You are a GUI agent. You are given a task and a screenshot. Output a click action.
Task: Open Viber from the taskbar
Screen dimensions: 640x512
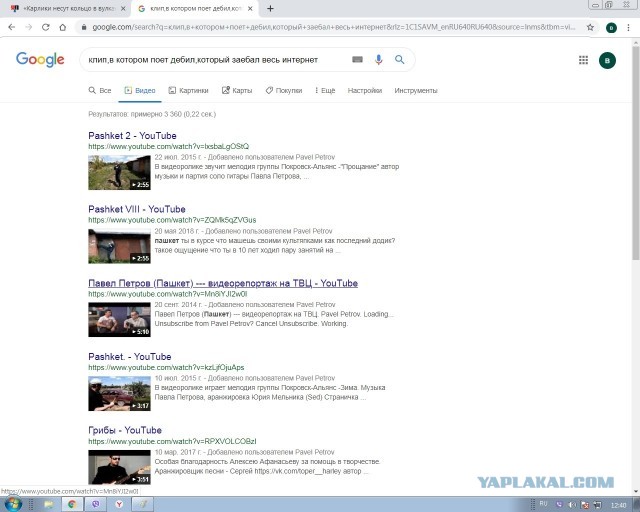[96, 505]
